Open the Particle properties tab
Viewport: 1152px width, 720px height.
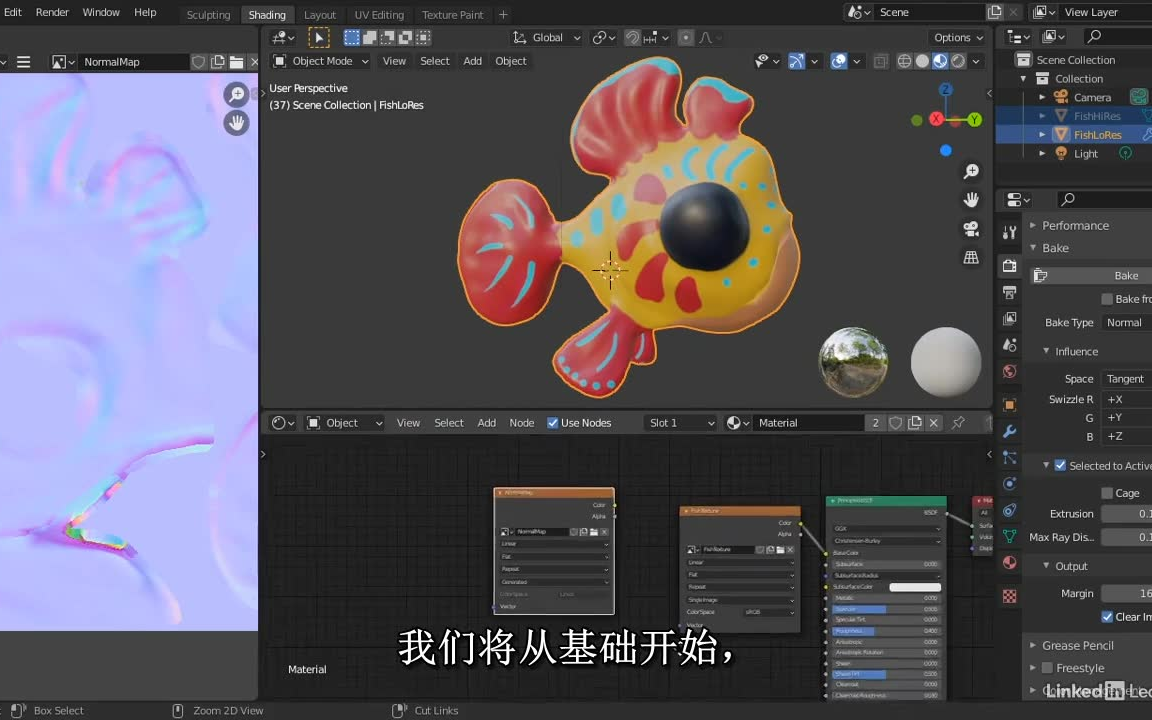click(x=1009, y=457)
